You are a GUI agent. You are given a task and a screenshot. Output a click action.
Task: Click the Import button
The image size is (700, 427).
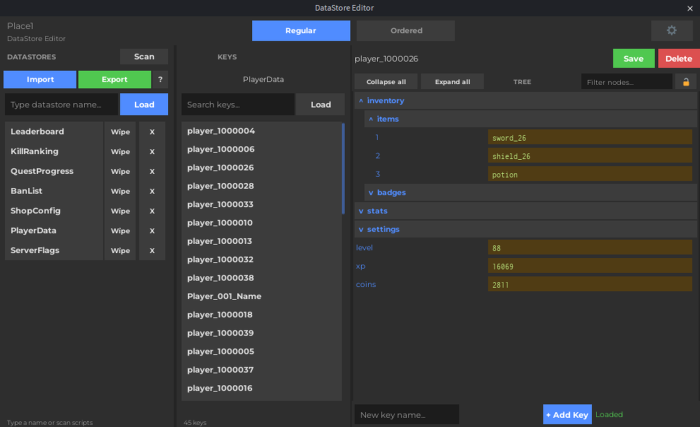40,80
